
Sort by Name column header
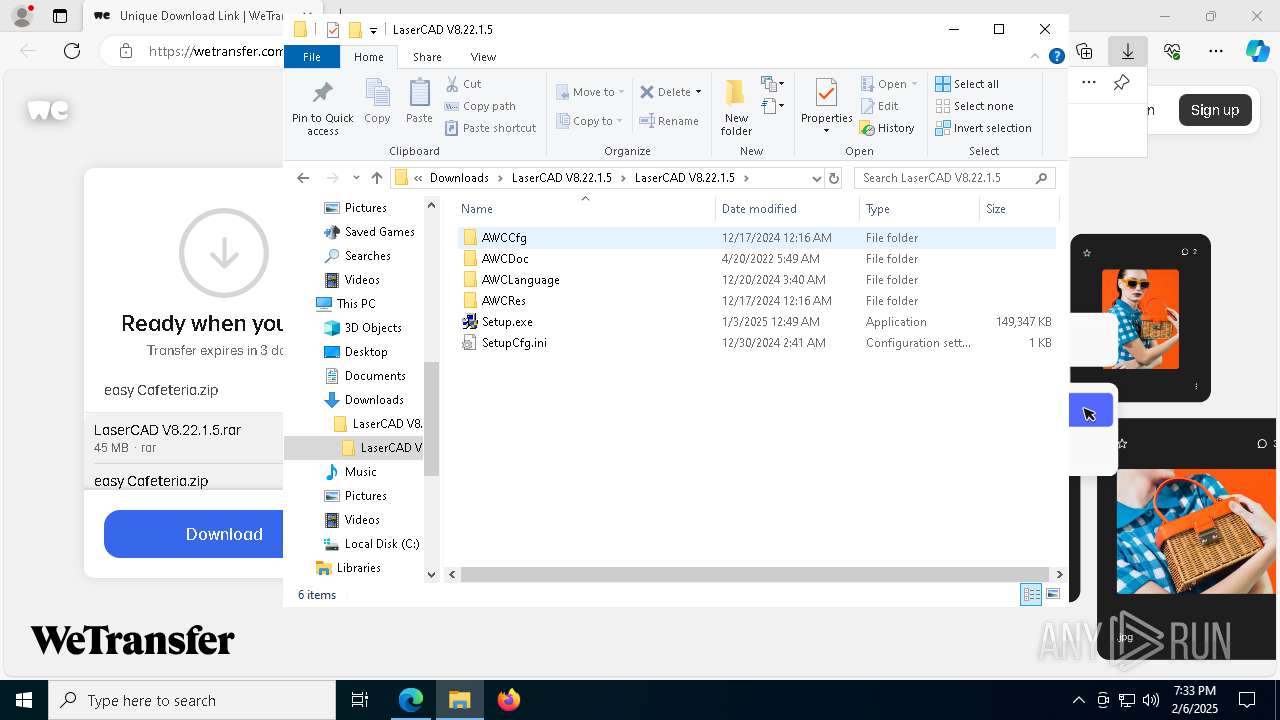click(x=585, y=209)
